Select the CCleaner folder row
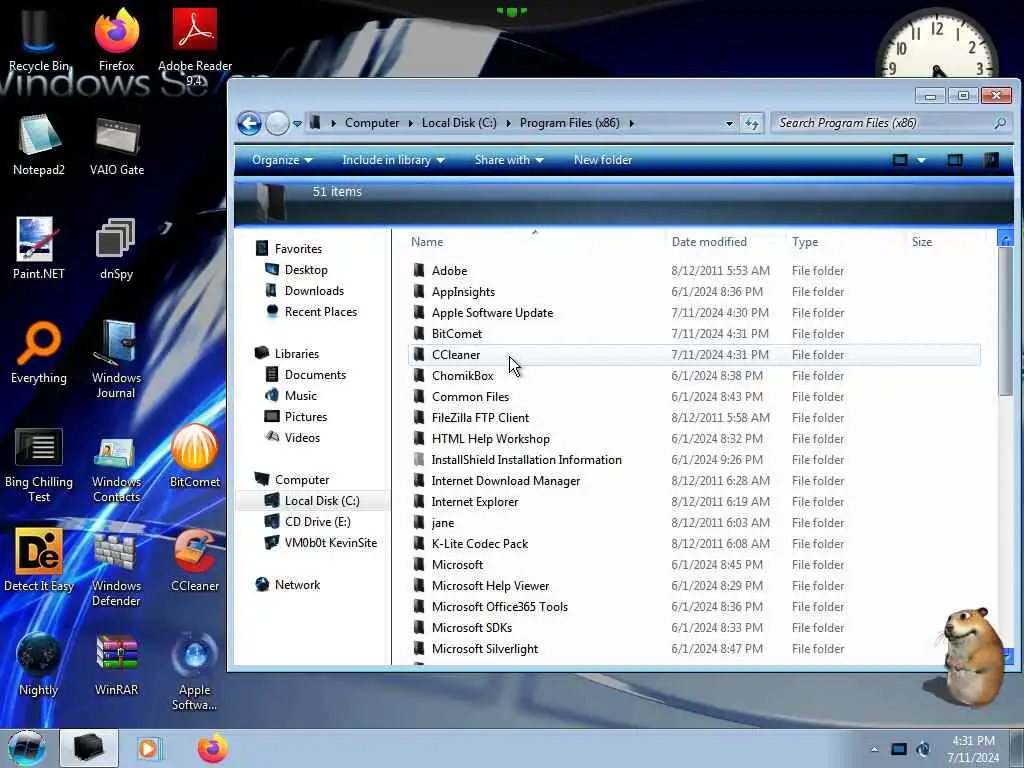Image resolution: width=1024 pixels, height=768 pixels. pos(694,355)
